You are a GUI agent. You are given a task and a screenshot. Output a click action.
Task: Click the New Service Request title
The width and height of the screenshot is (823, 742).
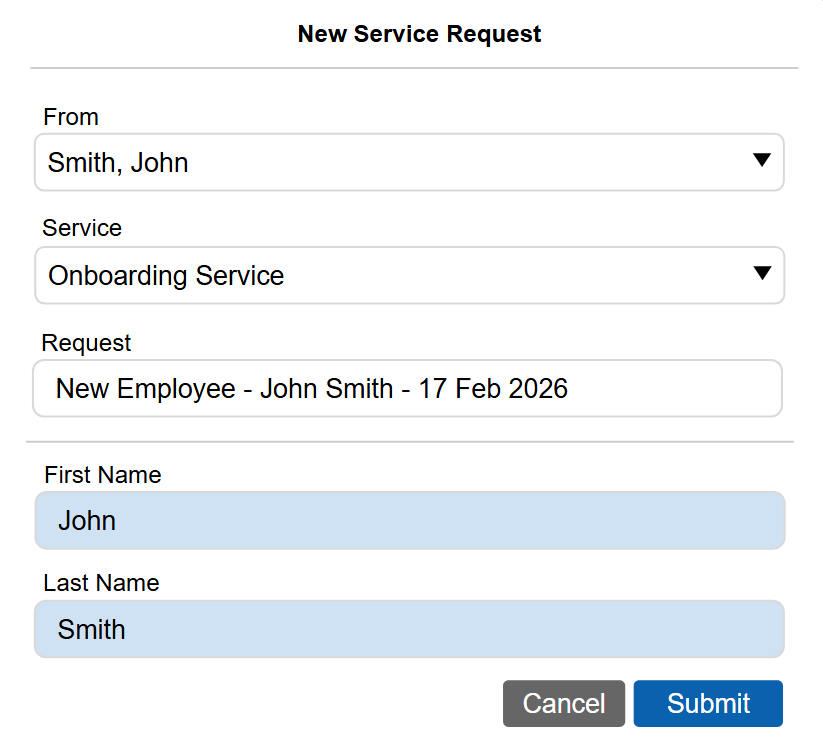419,33
